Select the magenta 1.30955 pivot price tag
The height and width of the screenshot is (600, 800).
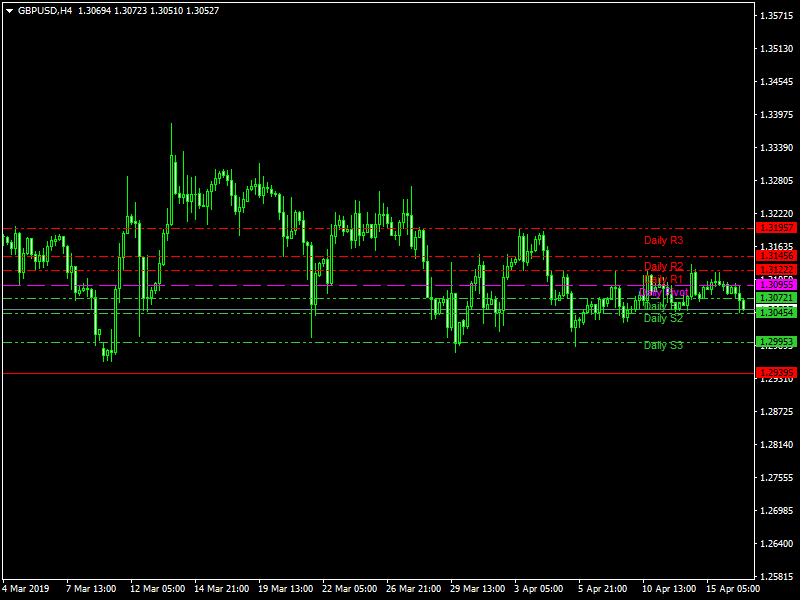[777, 285]
